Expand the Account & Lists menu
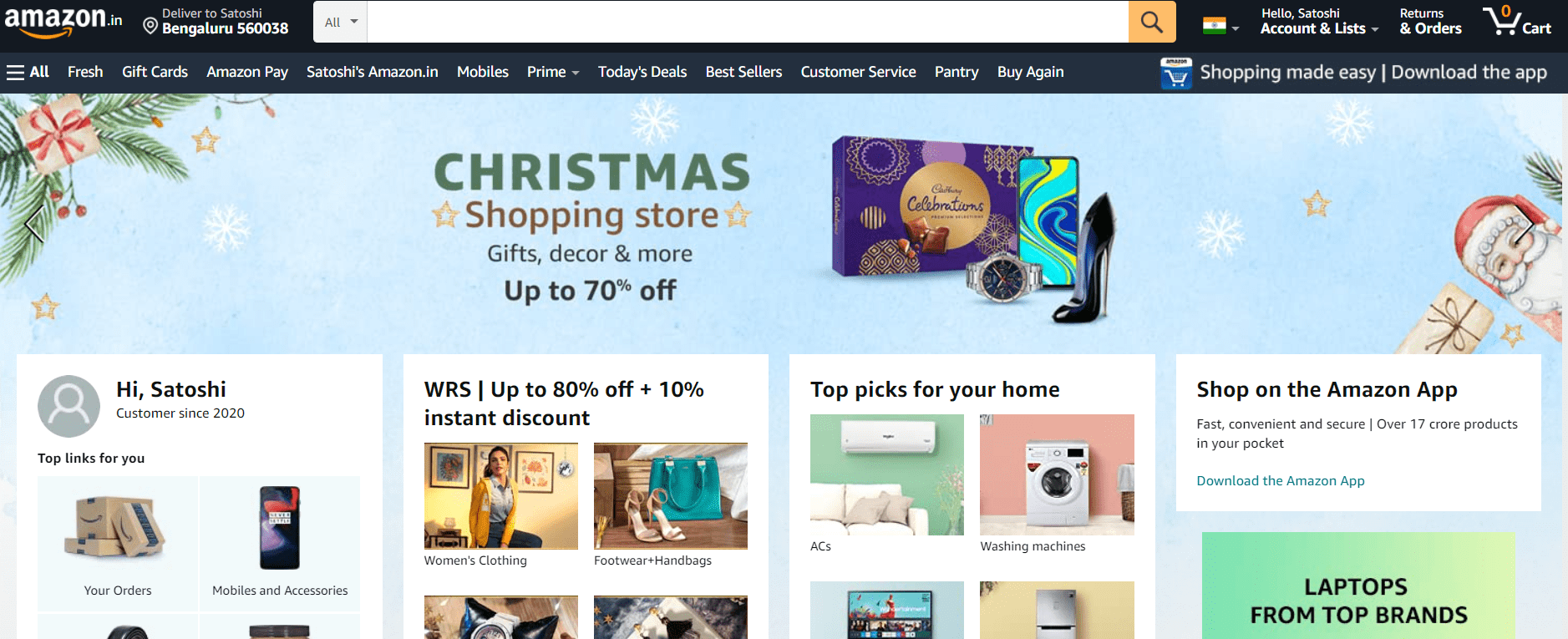 (1319, 22)
